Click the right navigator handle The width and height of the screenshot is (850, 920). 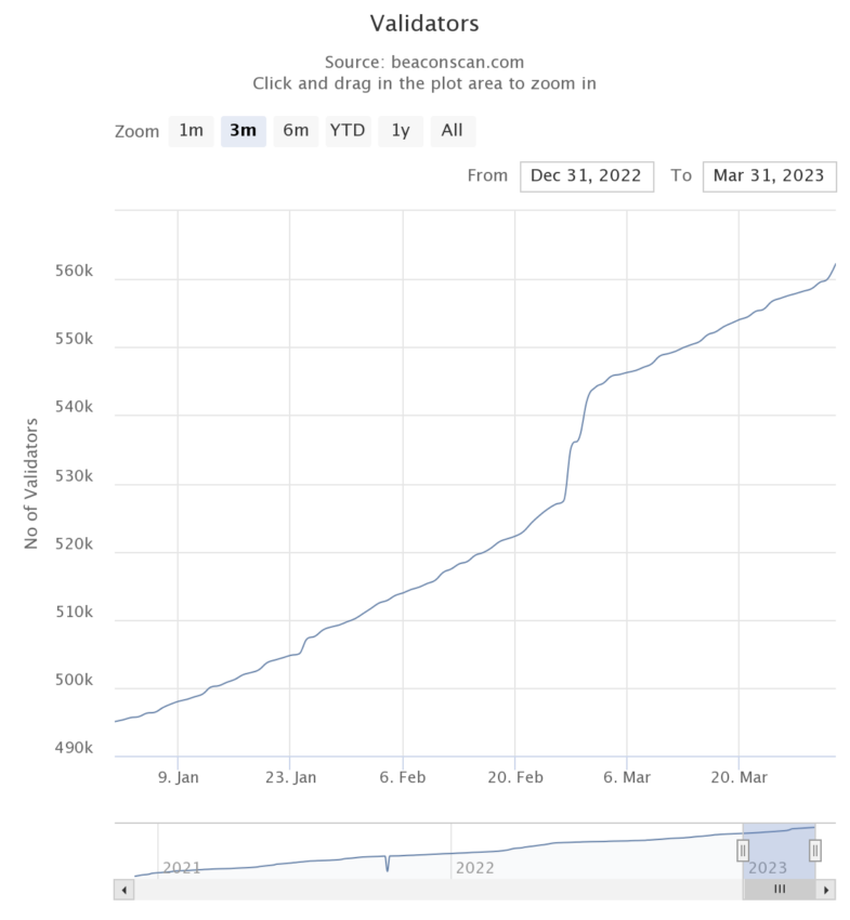pos(813,849)
